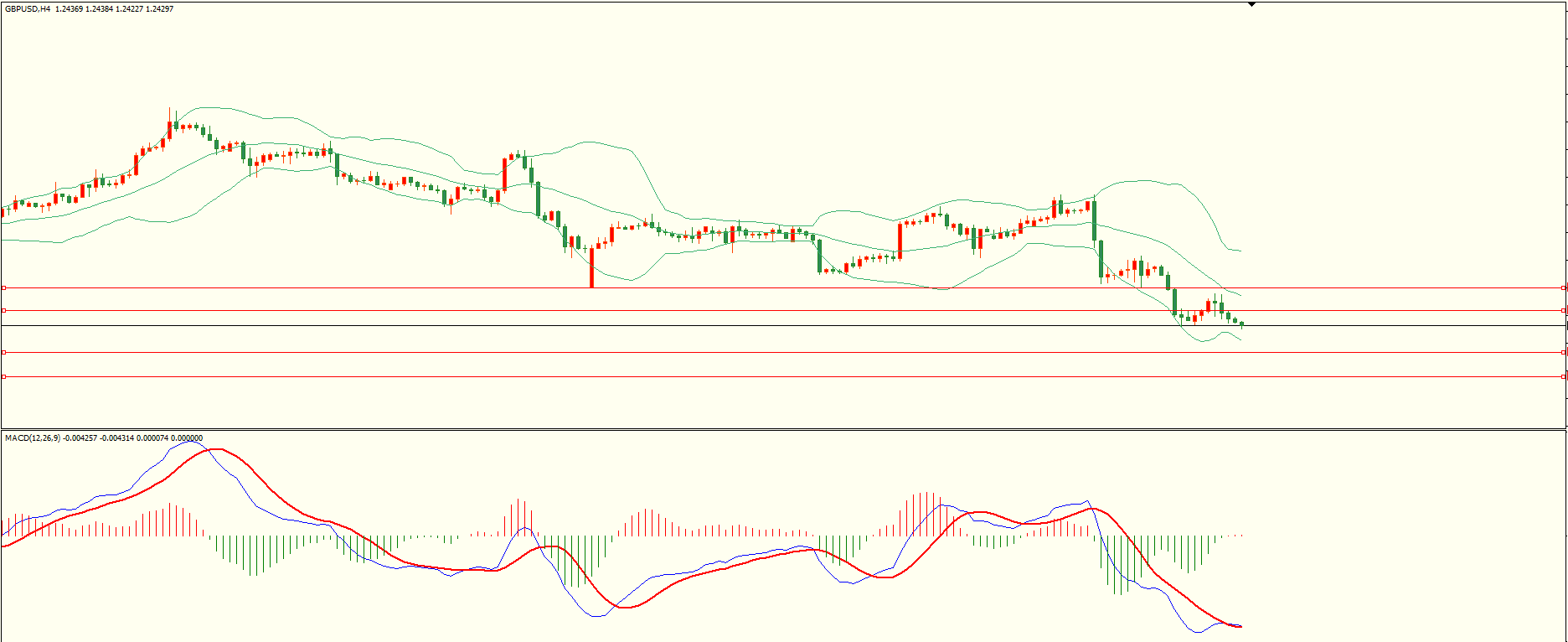The width and height of the screenshot is (1568, 642).
Task: Click left handle of lowest red horizontal line
Action: click(x=4, y=376)
